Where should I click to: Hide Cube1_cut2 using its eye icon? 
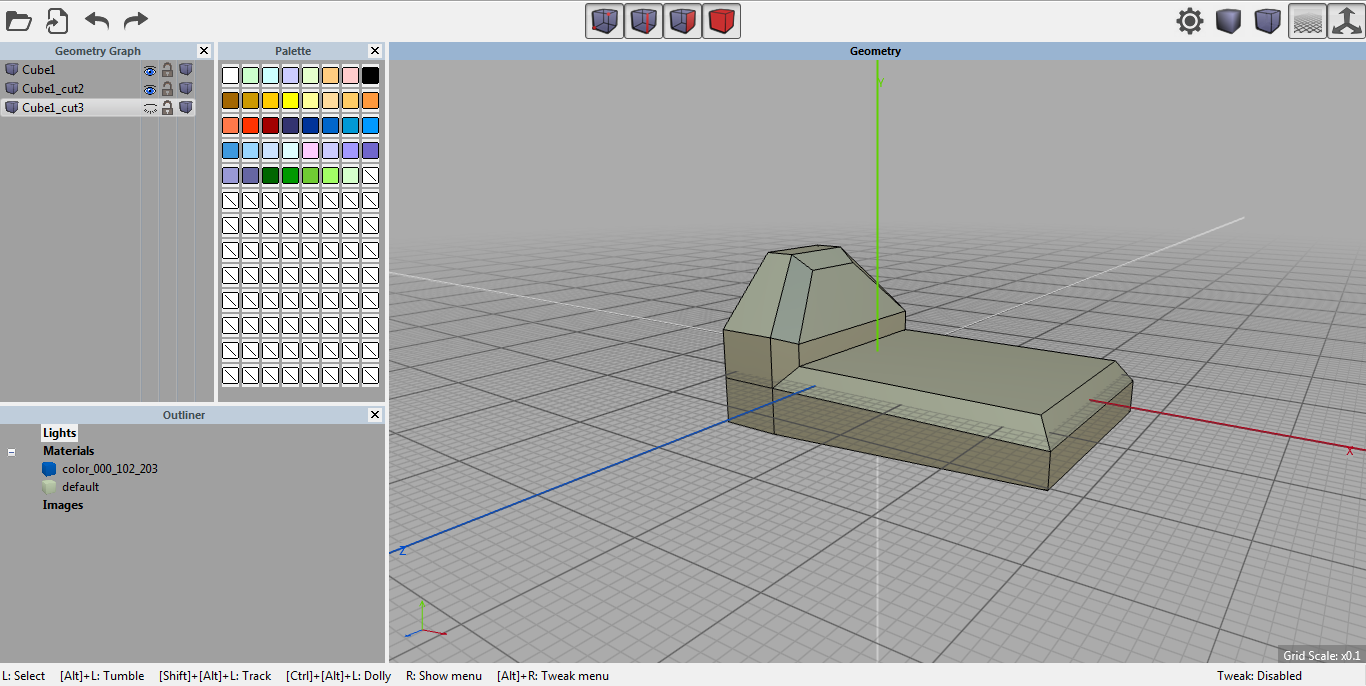tap(150, 89)
